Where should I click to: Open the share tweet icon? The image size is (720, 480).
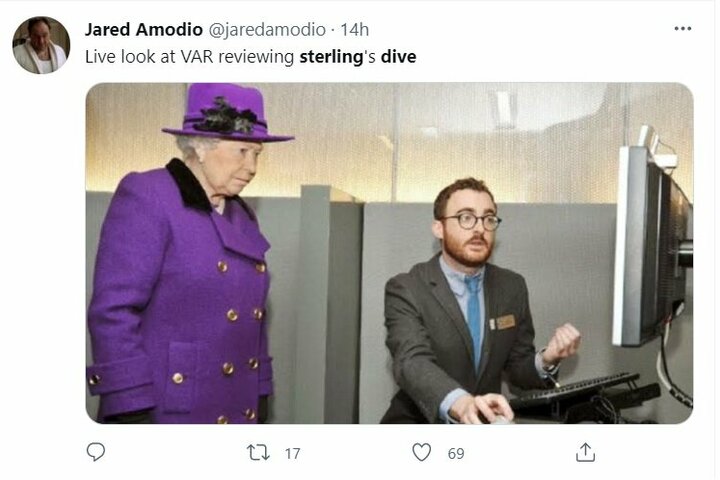coord(585,452)
